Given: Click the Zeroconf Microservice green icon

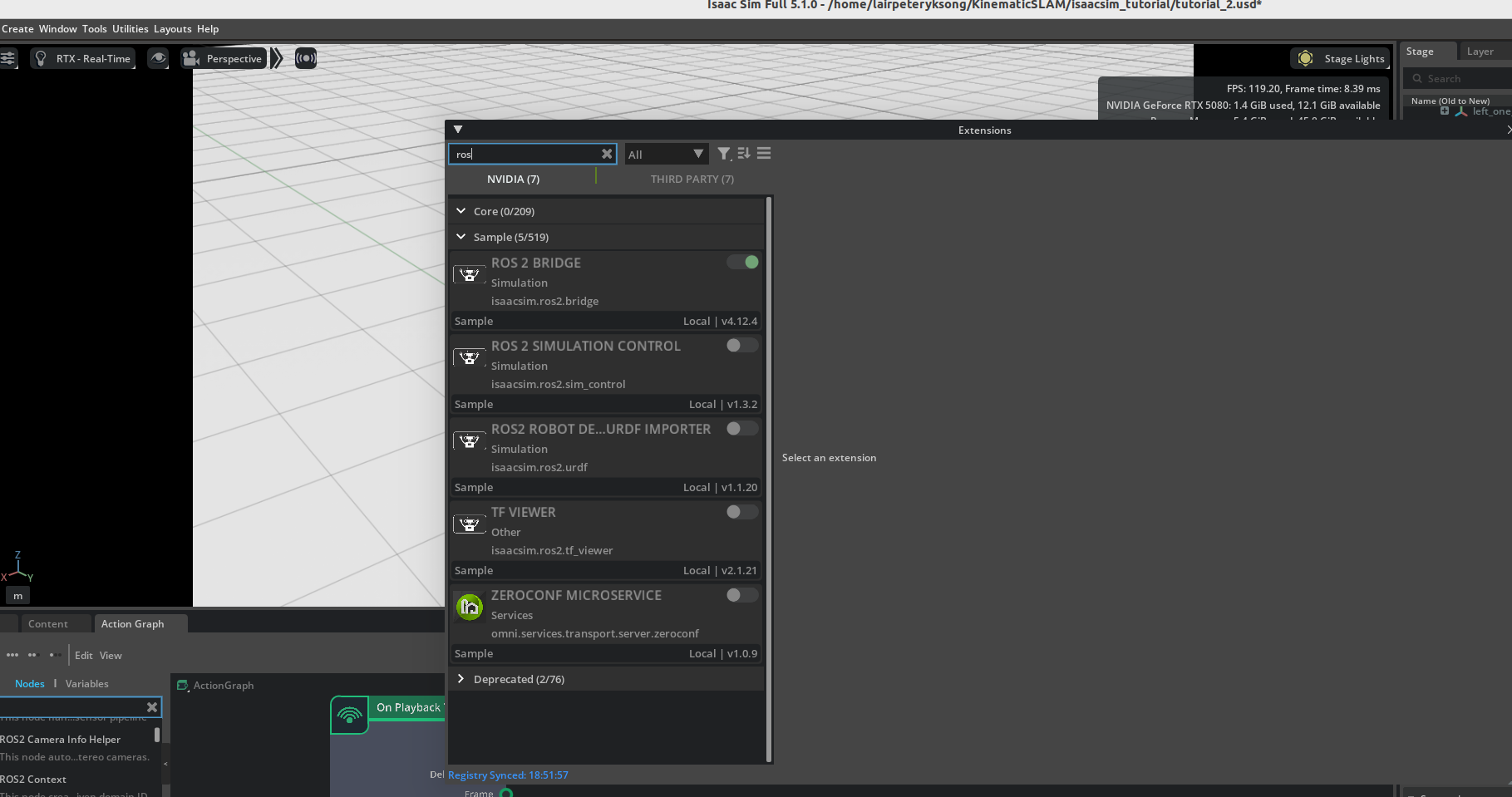Looking at the screenshot, I should (x=470, y=608).
